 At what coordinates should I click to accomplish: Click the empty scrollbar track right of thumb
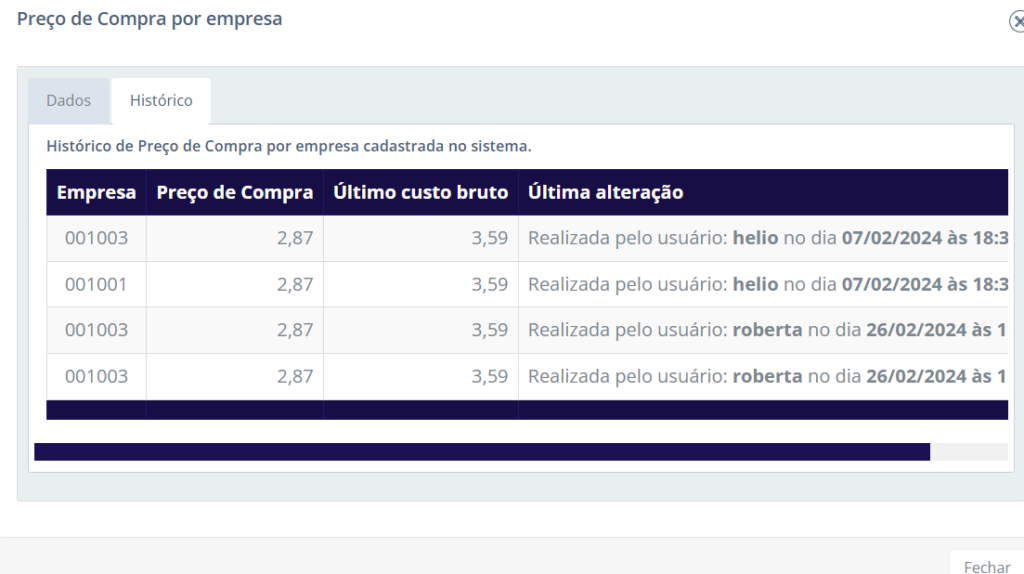(x=968, y=452)
